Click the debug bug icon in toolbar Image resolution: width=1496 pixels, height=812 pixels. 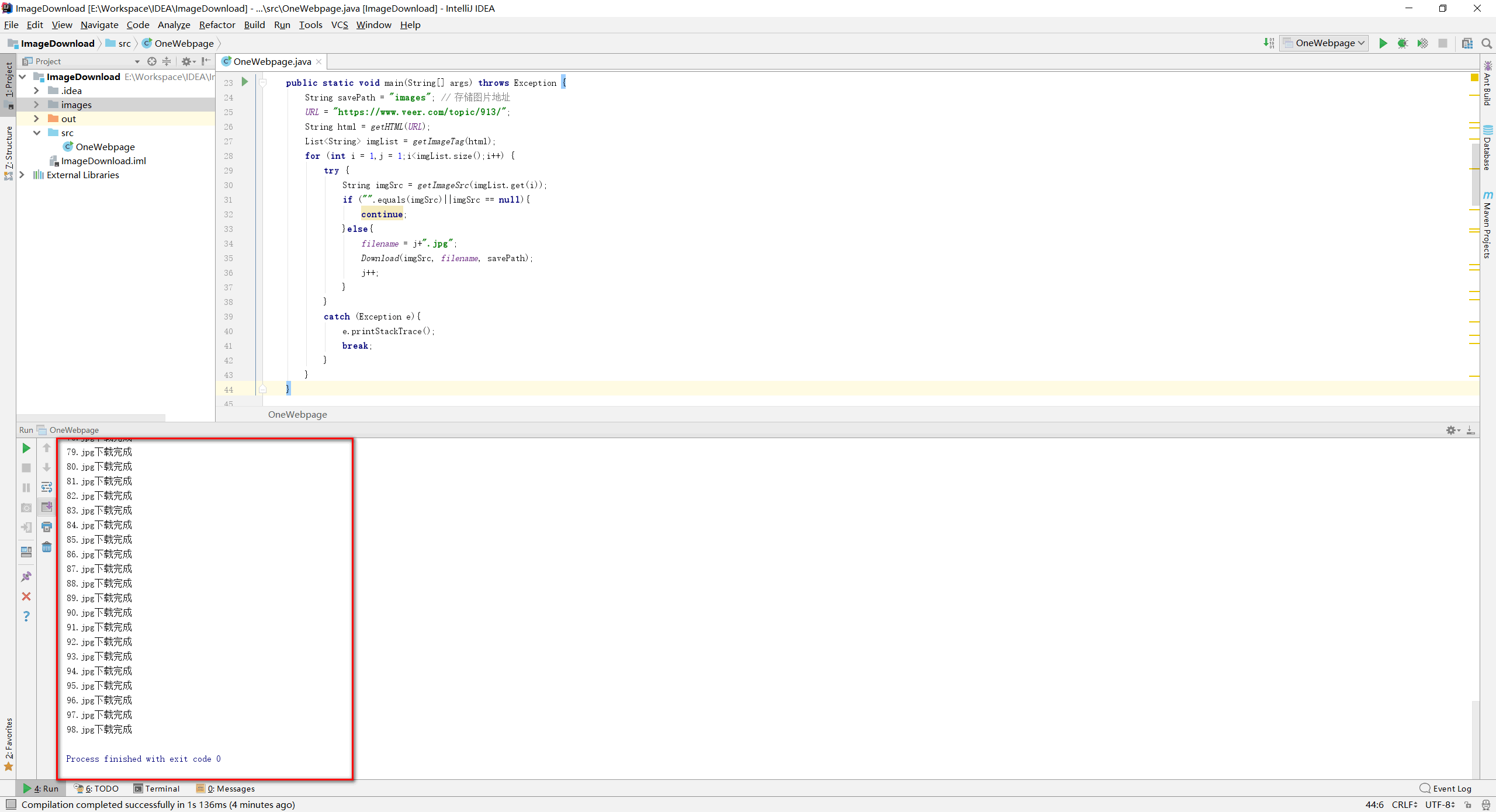(1402, 43)
